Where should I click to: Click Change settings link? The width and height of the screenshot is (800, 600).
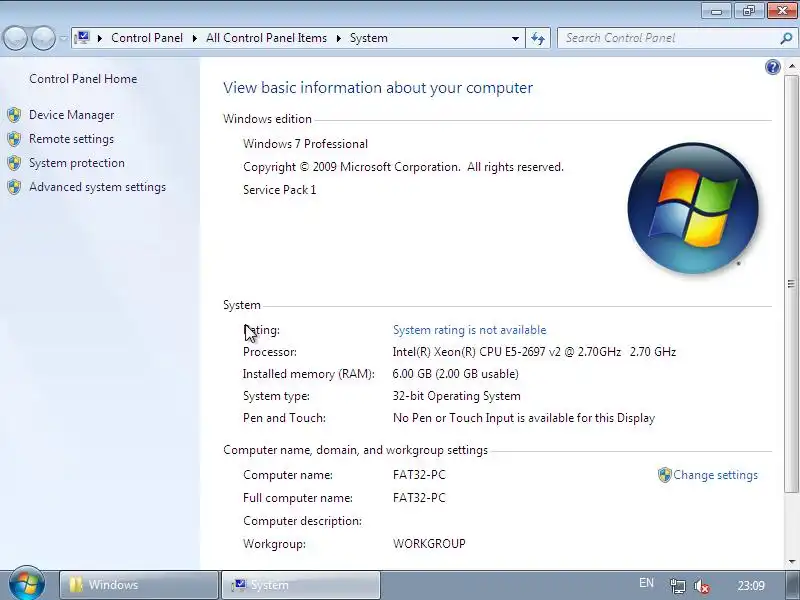click(x=715, y=475)
